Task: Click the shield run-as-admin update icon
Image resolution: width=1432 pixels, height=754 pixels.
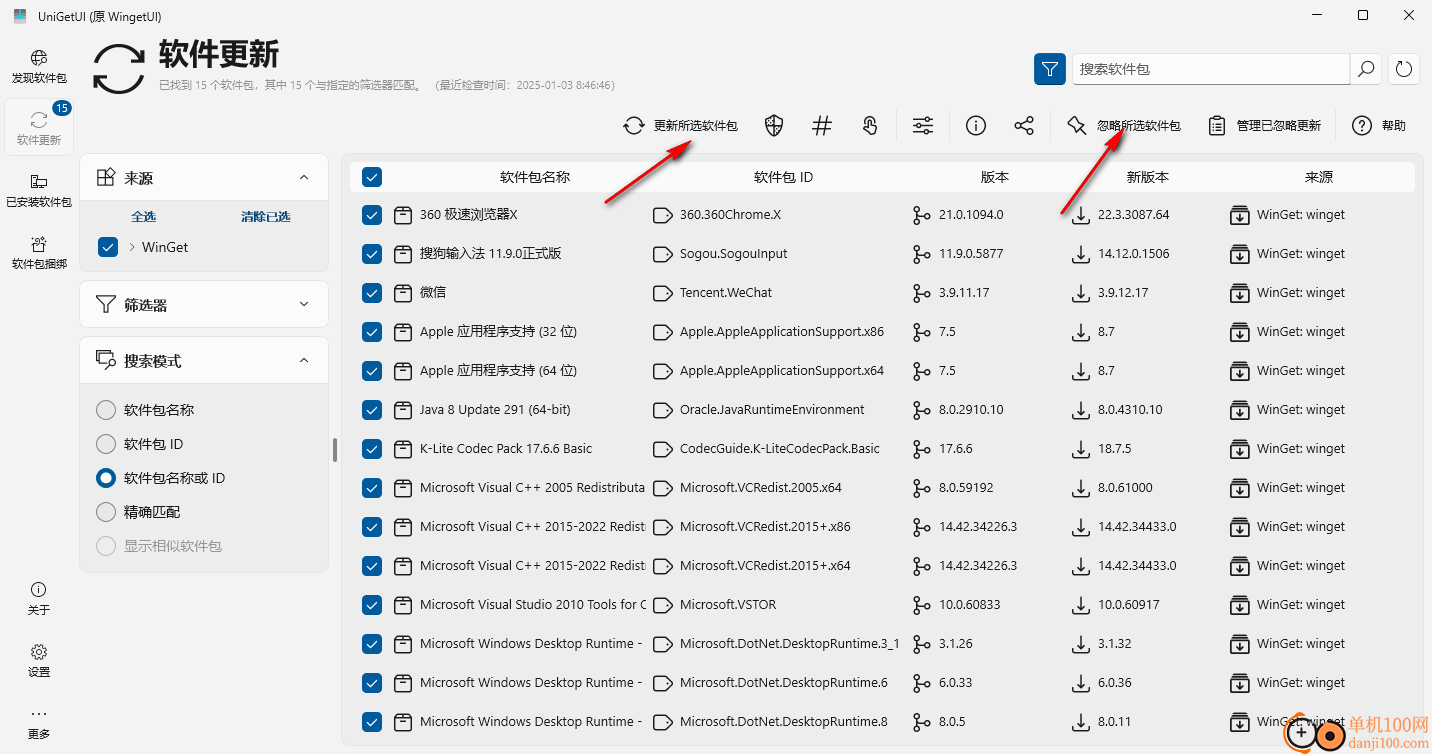Action: [773, 125]
